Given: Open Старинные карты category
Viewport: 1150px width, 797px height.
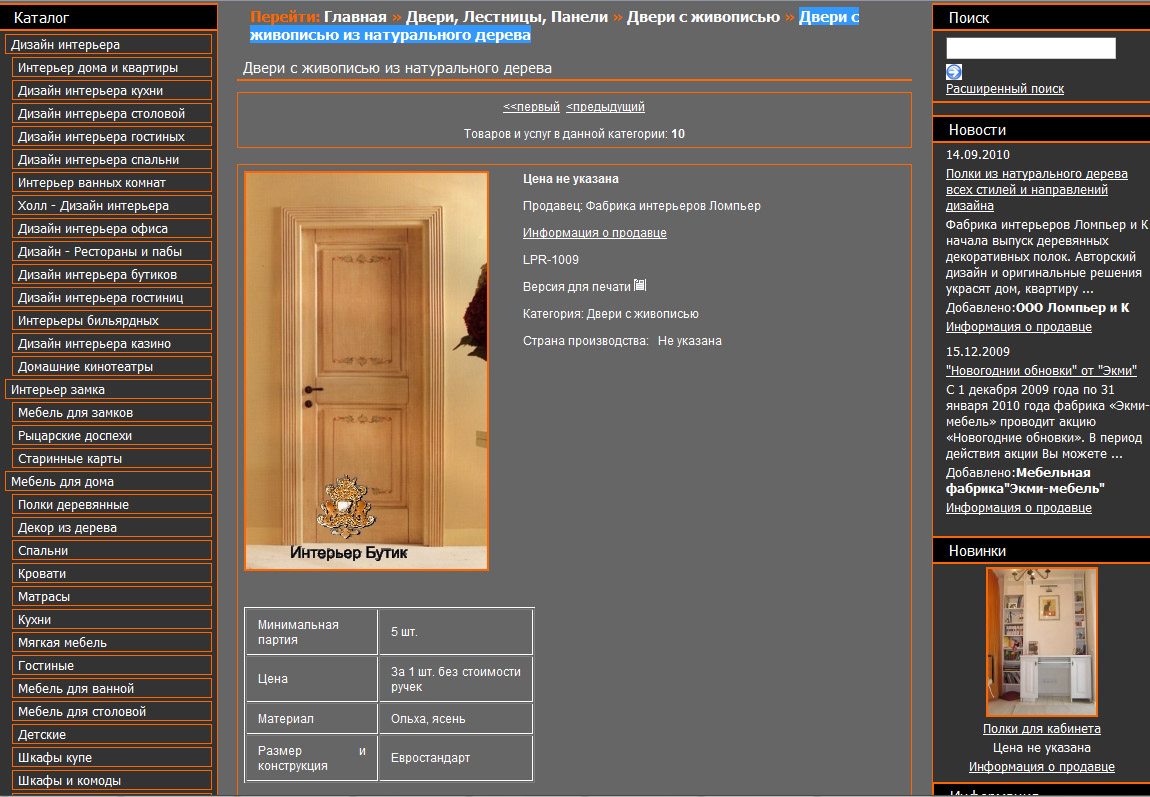Looking at the screenshot, I should point(111,458).
